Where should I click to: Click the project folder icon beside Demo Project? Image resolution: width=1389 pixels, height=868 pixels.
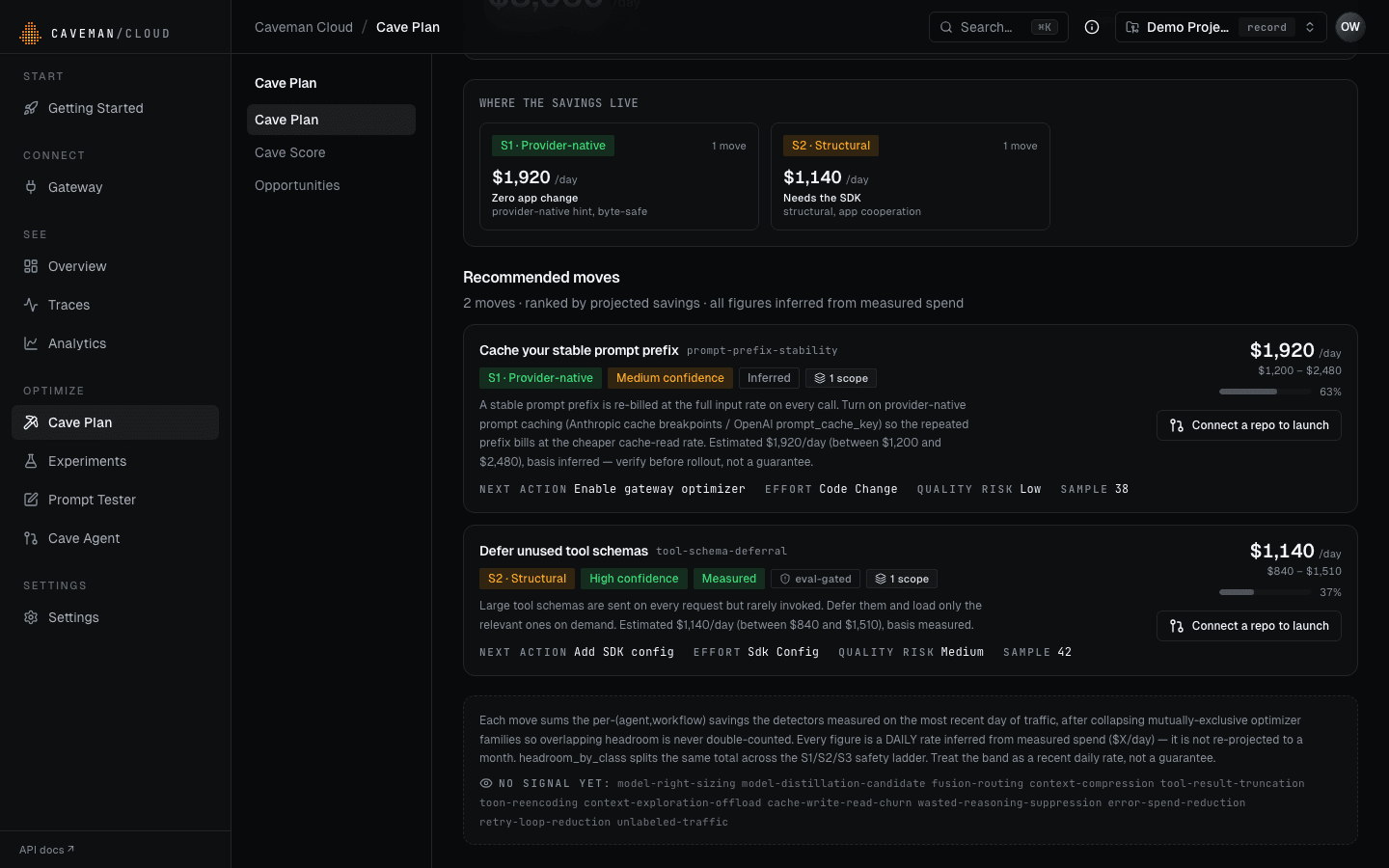tap(1132, 27)
